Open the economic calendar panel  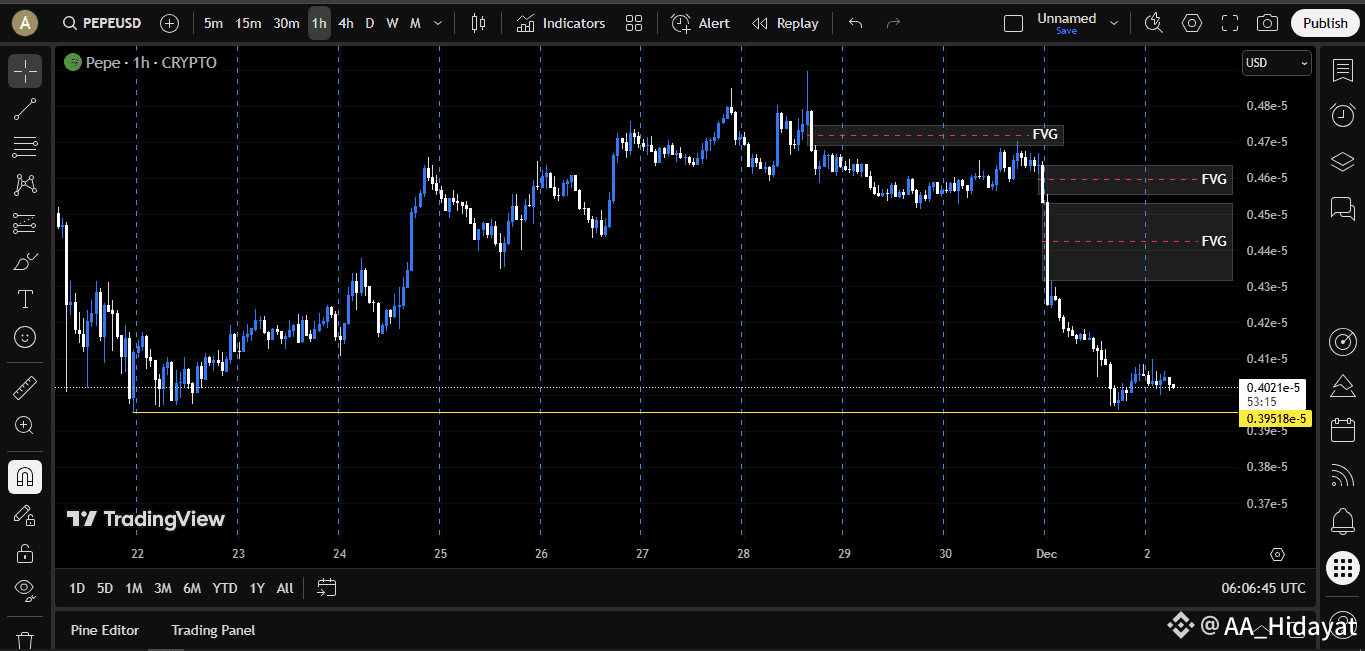tap(1342, 431)
